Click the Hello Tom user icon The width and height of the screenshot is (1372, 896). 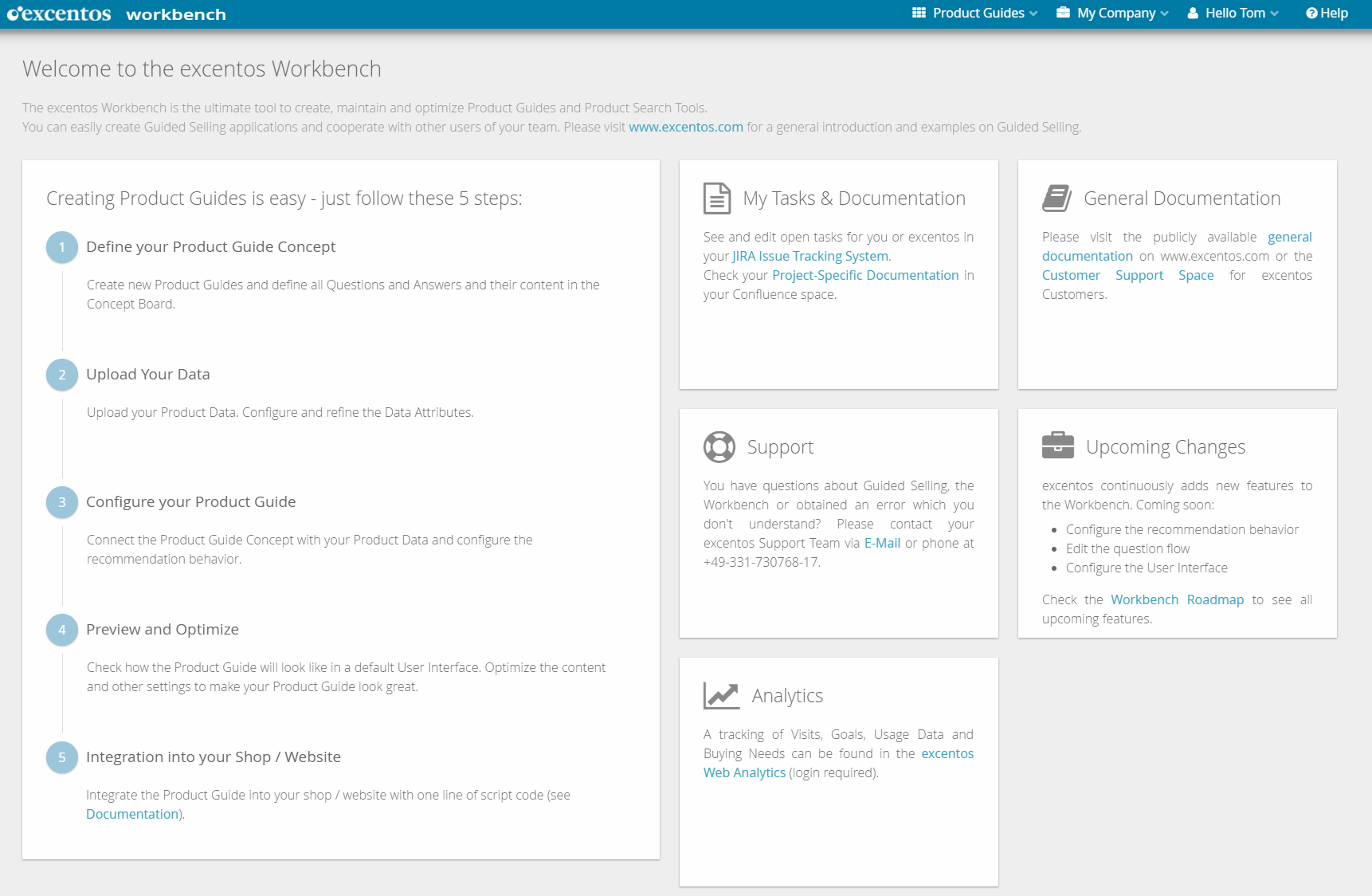point(1193,13)
